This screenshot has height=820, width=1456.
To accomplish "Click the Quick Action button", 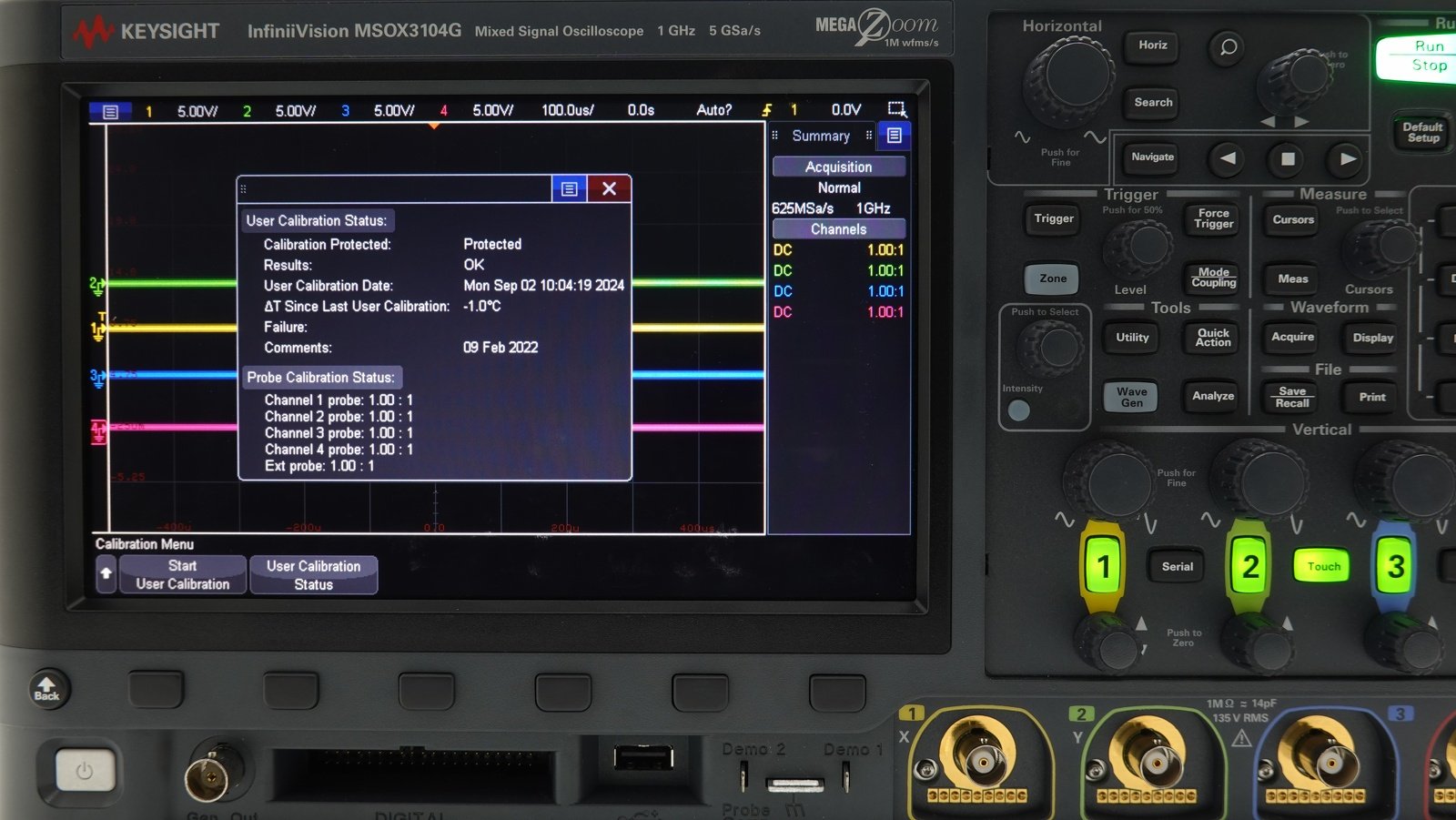I will [1213, 338].
